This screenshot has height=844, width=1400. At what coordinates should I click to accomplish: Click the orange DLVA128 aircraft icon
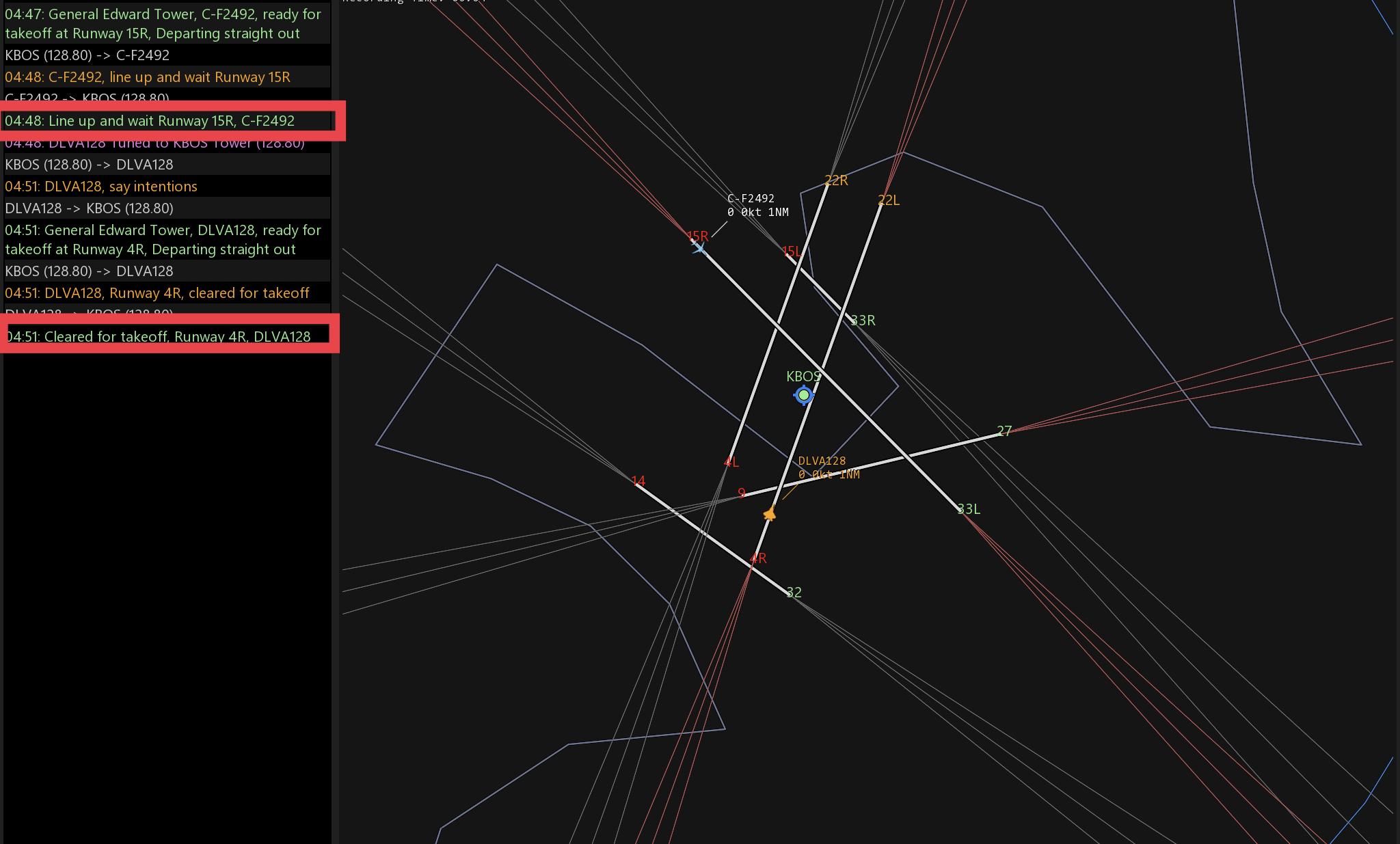click(770, 514)
